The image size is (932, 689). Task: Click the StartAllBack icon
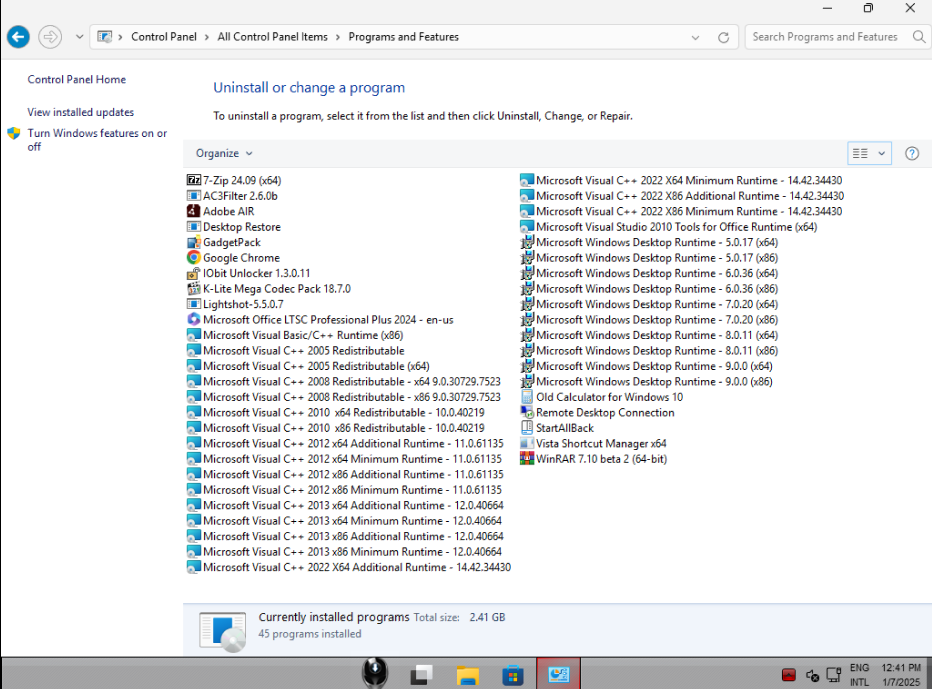pos(527,427)
